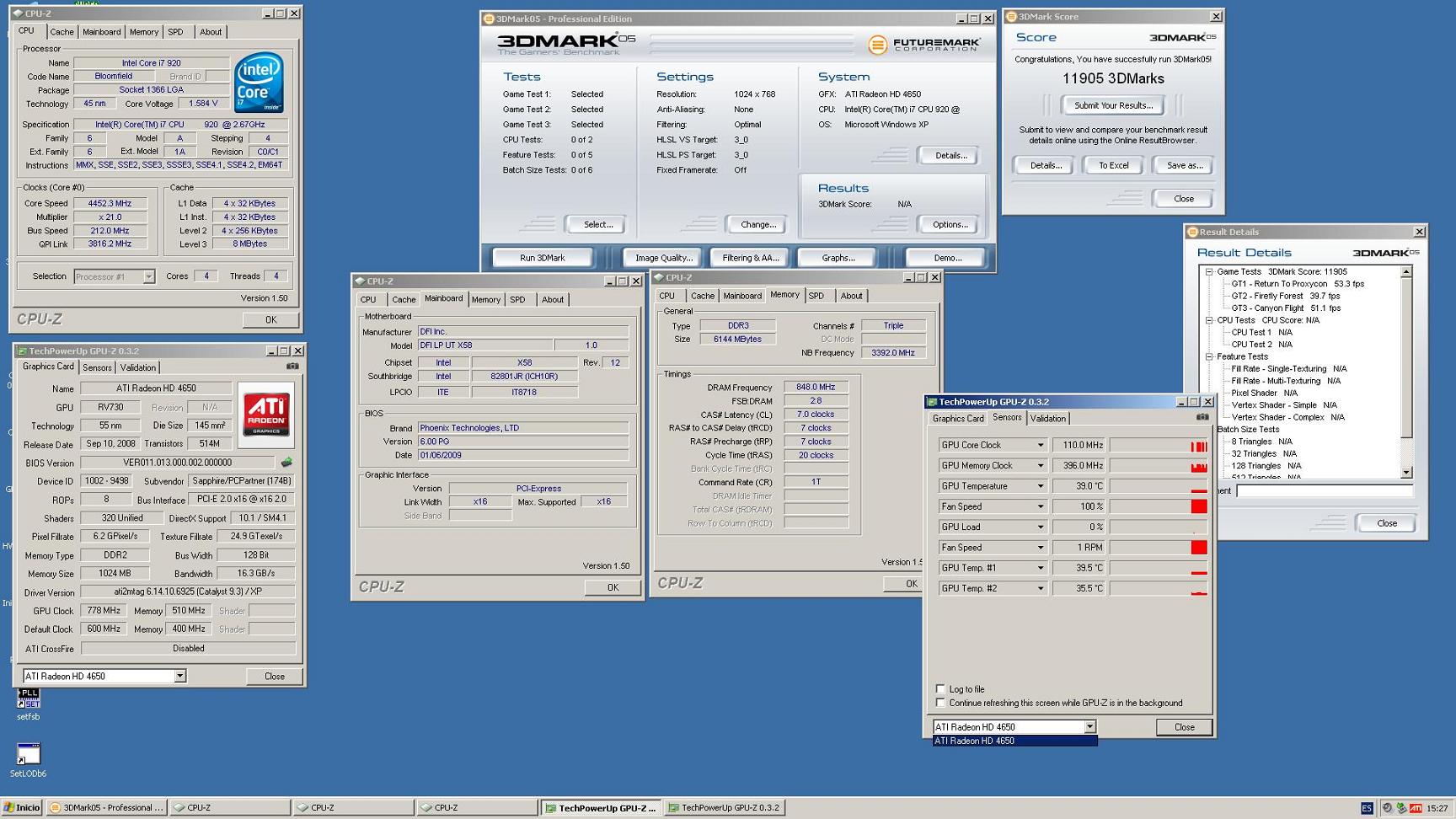Viewport: 1456px width, 819px height.
Task: Click the ATI Radeon logo in GPU-Z
Action: (266, 415)
